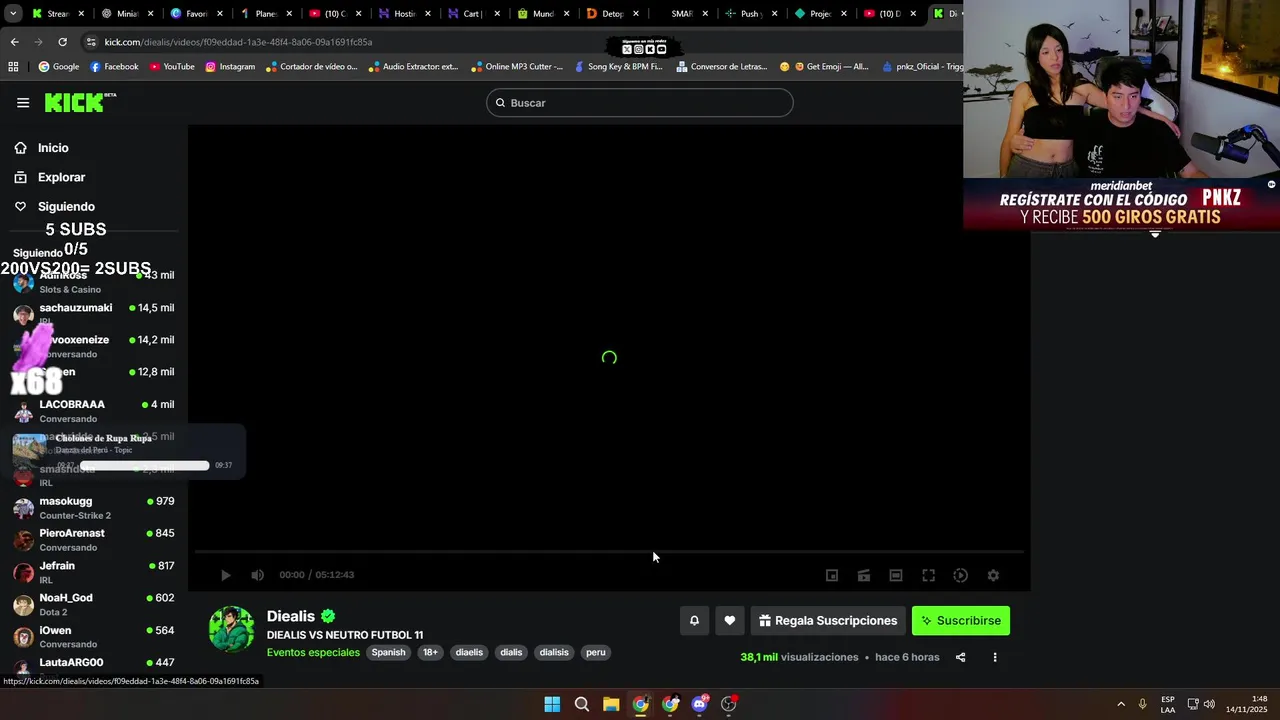Select the Spanish tag

[x=388, y=652]
